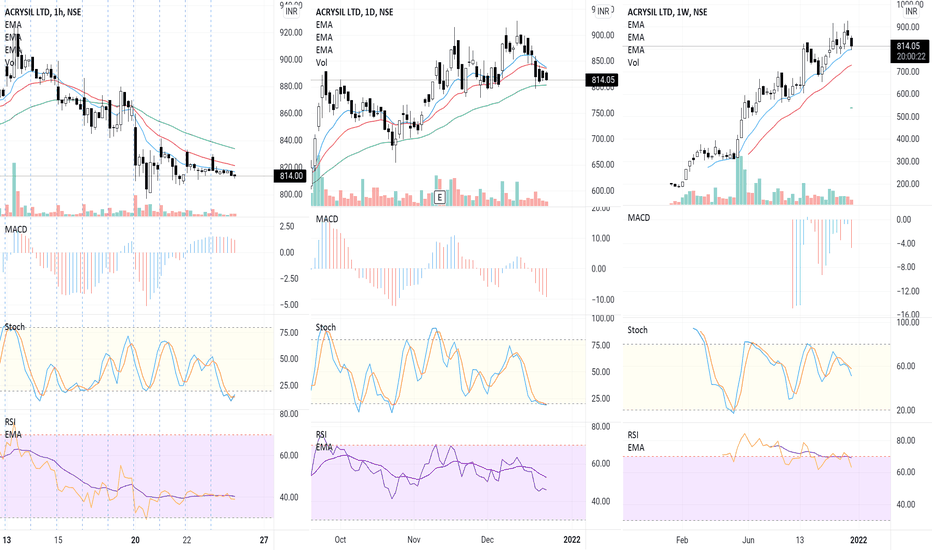Click the Stoch pane label on the 1W chart

pos(638,330)
